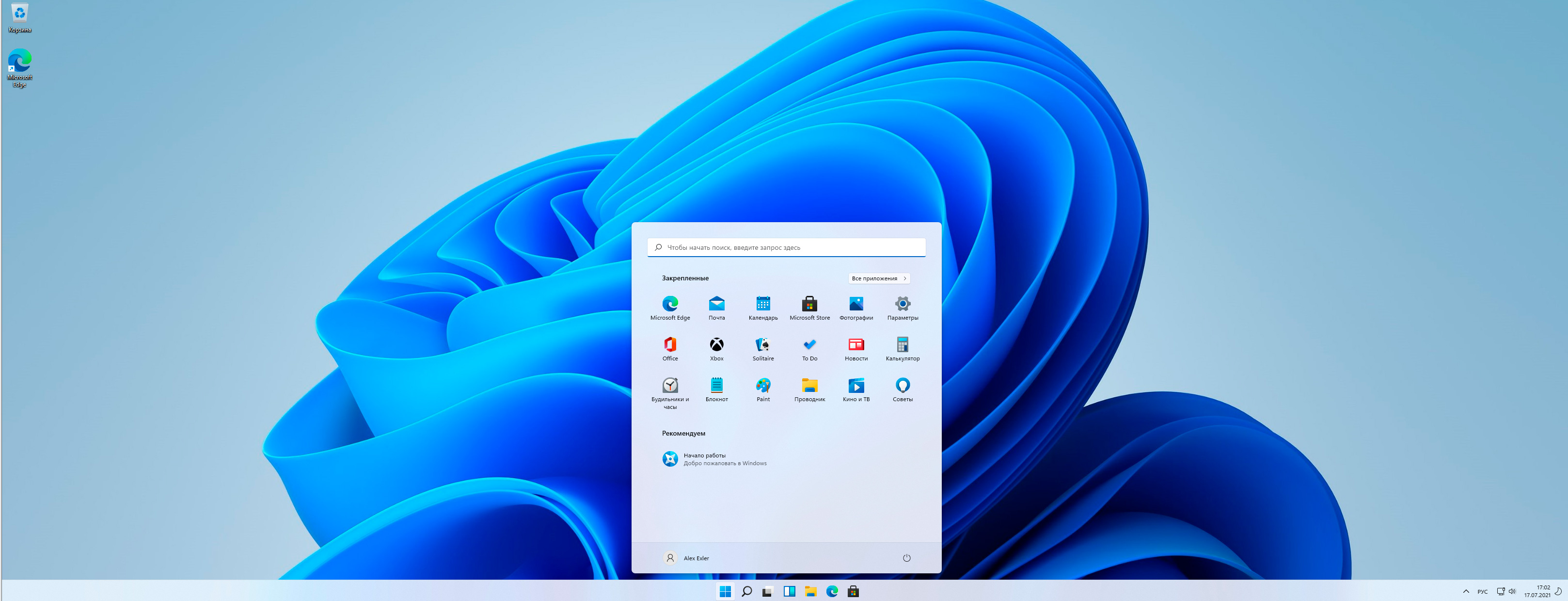Switch input language via РУС indicator
The width and height of the screenshot is (1568, 601).
point(1482,591)
